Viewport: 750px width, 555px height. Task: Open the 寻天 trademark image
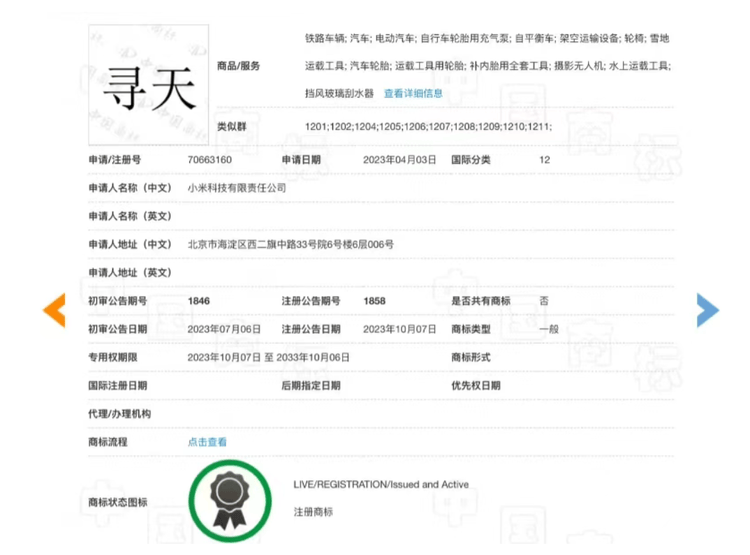(x=149, y=85)
